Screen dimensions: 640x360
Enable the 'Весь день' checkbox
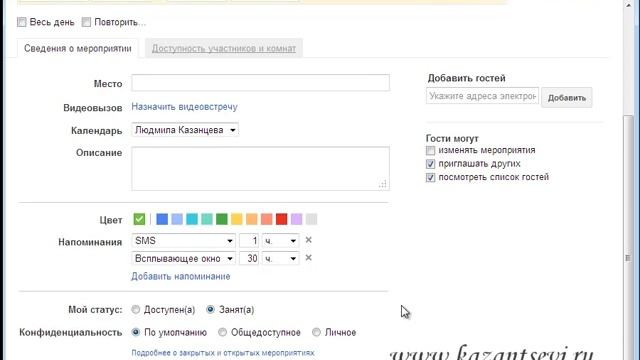(x=22, y=22)
